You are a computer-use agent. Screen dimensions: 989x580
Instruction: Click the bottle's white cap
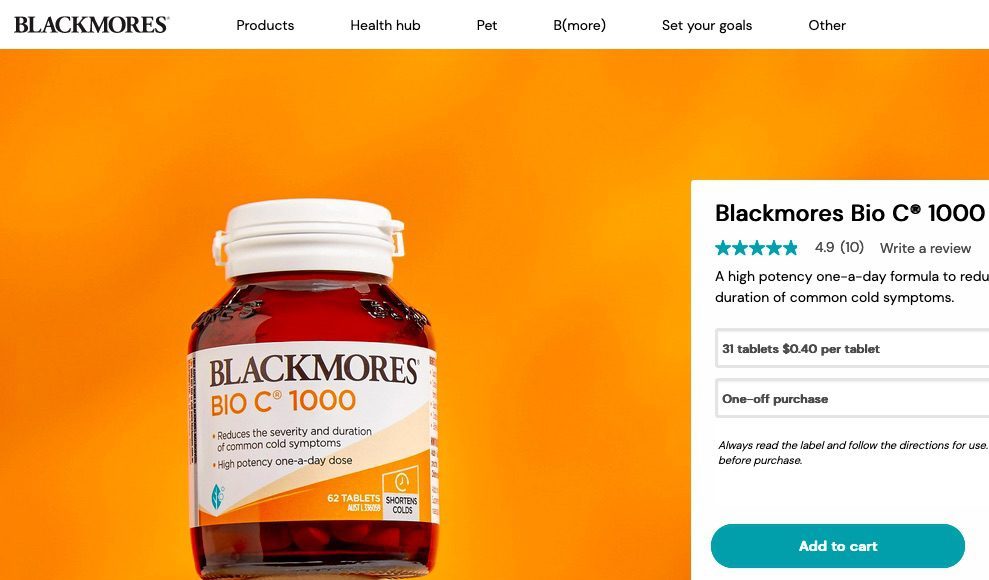point(308,238)
